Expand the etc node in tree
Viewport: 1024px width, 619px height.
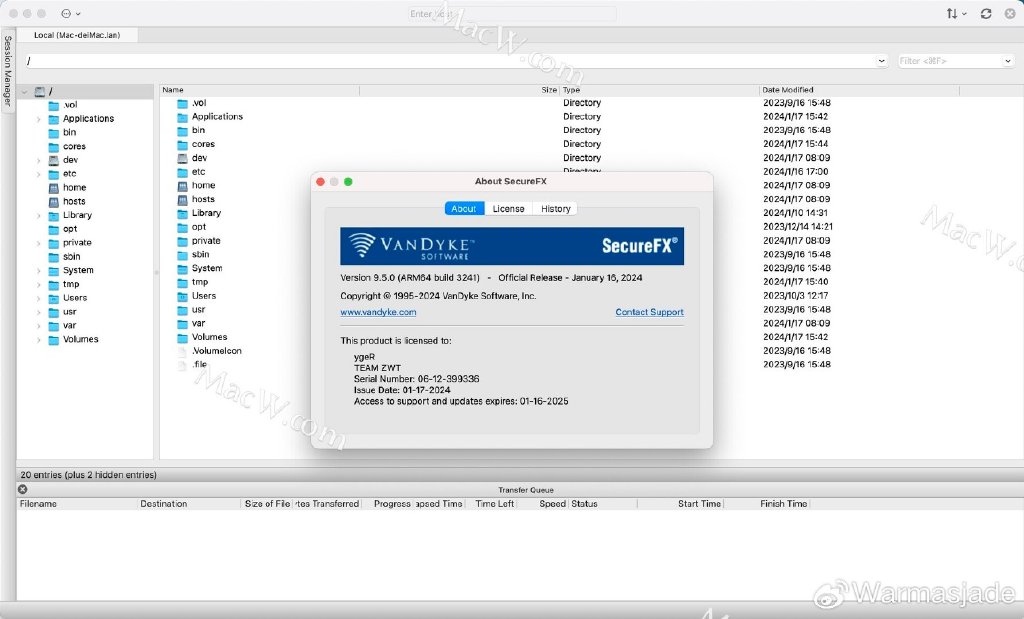39,174
